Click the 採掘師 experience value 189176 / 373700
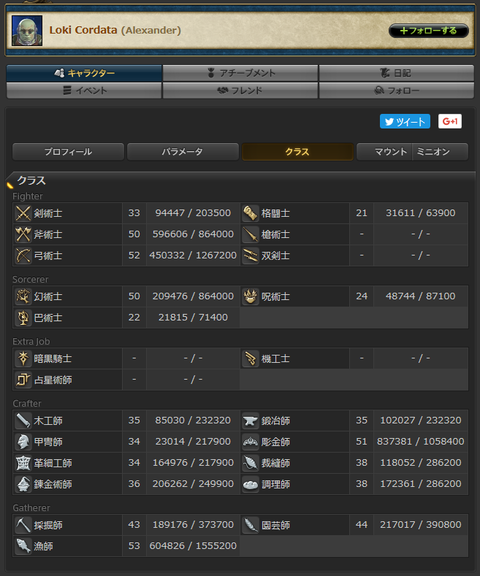This screenshot has width=480, height=576. (193, 525)
